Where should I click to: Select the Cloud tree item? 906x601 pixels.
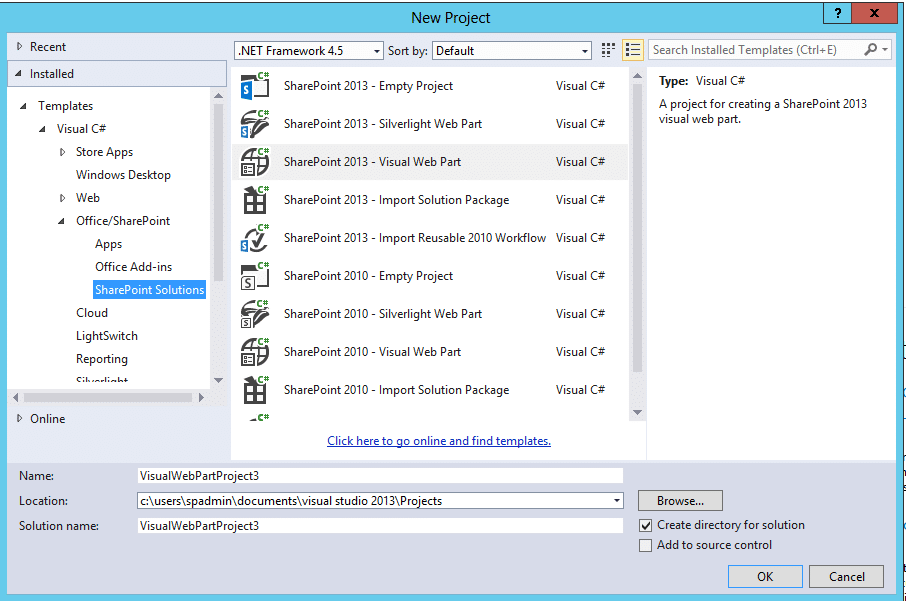[92, 313]
